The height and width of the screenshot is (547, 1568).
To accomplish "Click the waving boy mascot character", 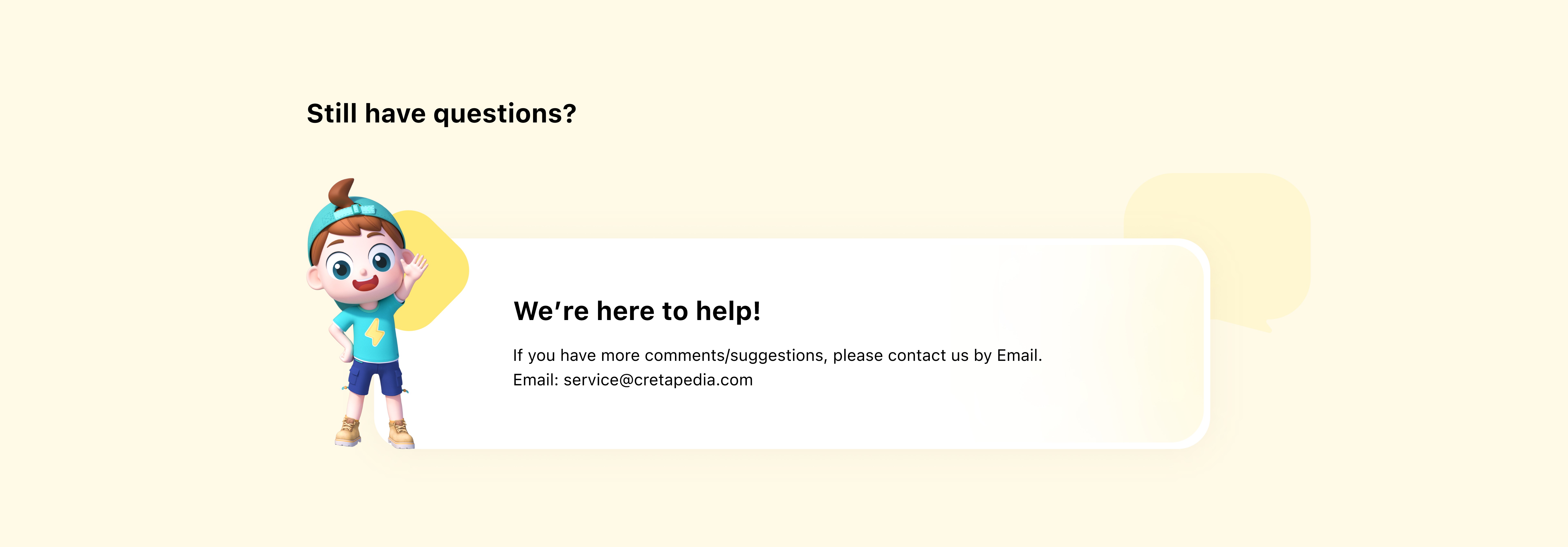I will coord(365,313).
